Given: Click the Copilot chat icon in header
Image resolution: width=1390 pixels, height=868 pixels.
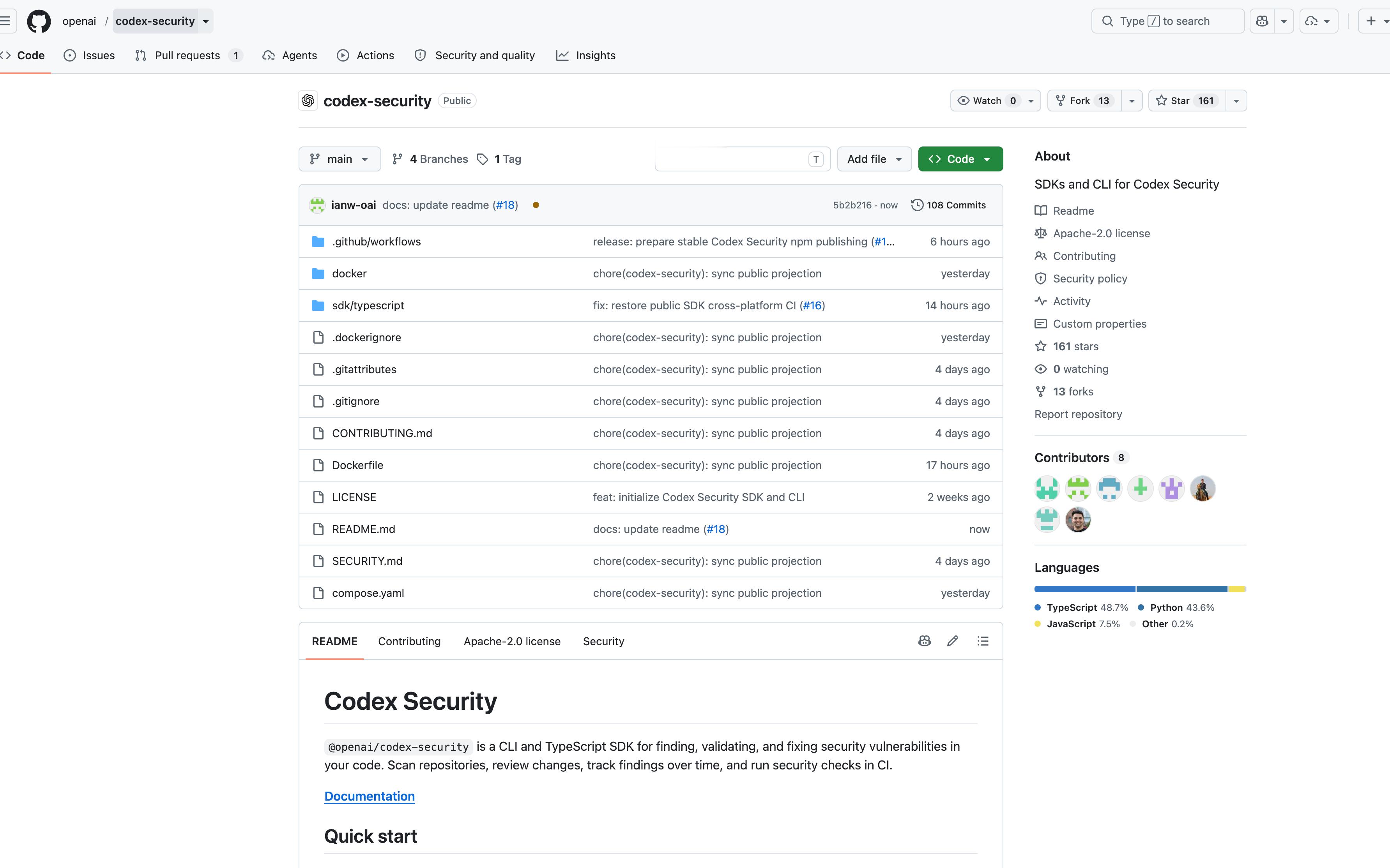Looking at the screenshot, I should [x=1261, y=21].
